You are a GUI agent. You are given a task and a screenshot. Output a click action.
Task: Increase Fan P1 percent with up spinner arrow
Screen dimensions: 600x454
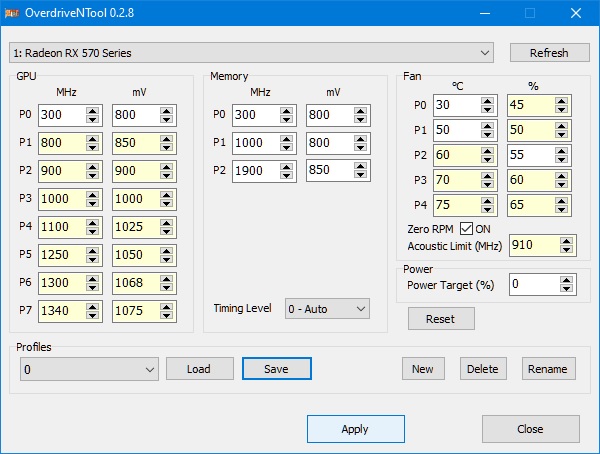point(561,126)
